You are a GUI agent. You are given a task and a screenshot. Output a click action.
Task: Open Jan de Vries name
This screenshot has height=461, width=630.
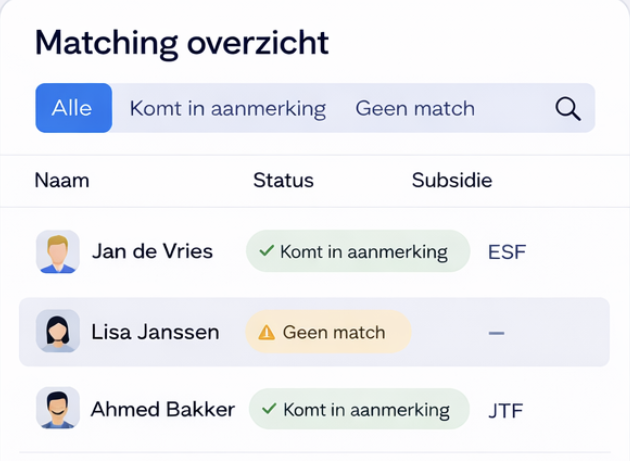(x=152, y=252)
